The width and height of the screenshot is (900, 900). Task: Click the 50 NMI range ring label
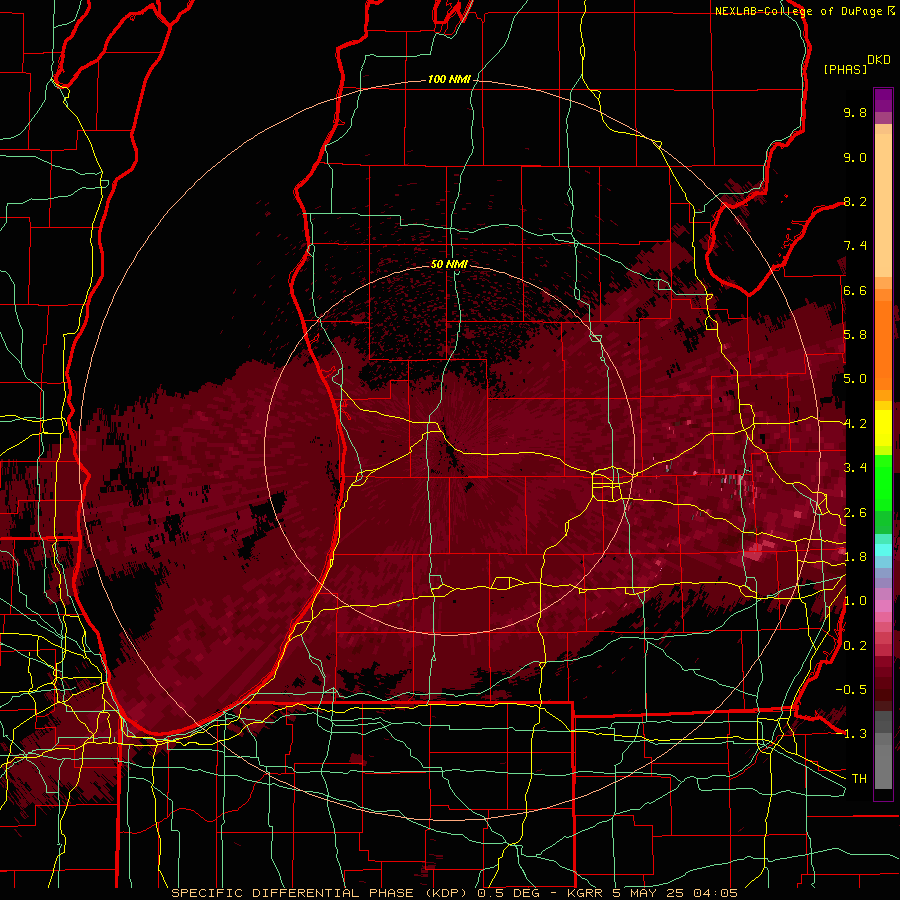[449, 264]
